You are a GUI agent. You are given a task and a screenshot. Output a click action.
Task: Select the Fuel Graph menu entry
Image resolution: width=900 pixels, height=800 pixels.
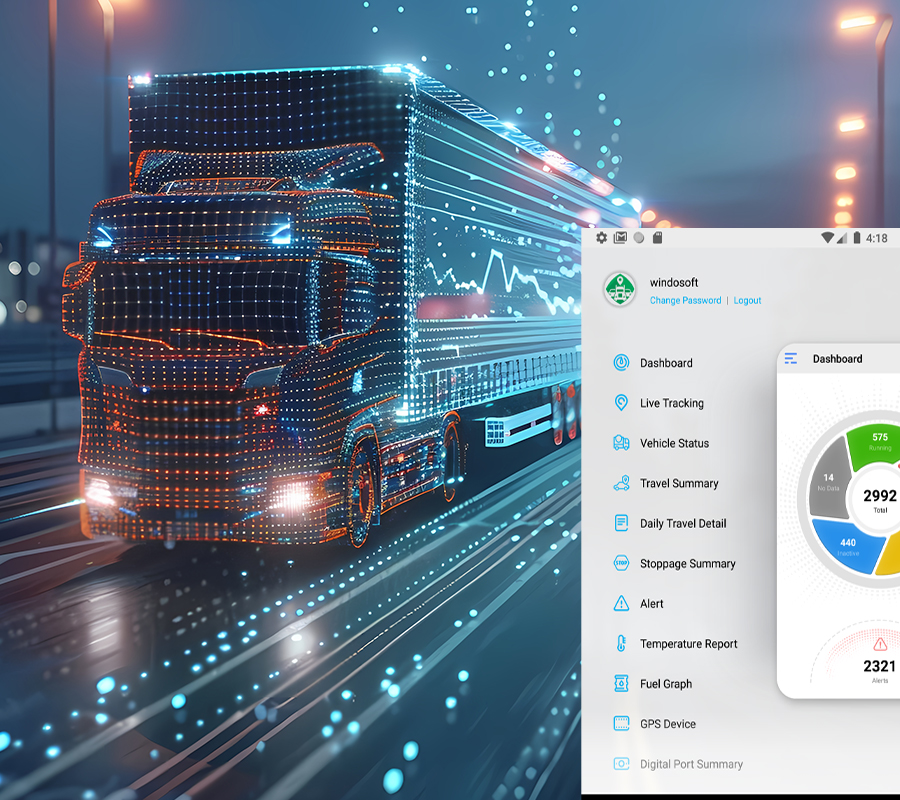pos(666,684)
